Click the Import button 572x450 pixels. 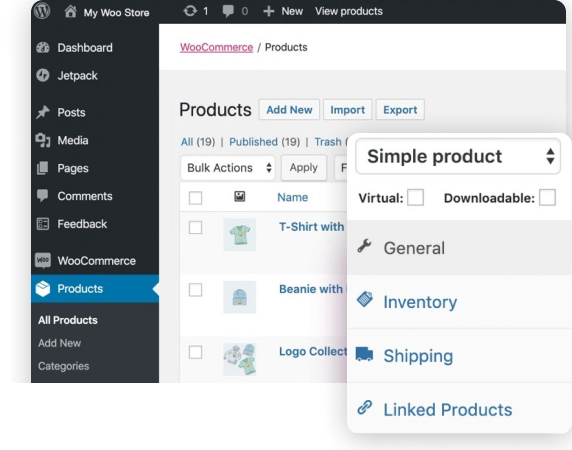point(348,110)
